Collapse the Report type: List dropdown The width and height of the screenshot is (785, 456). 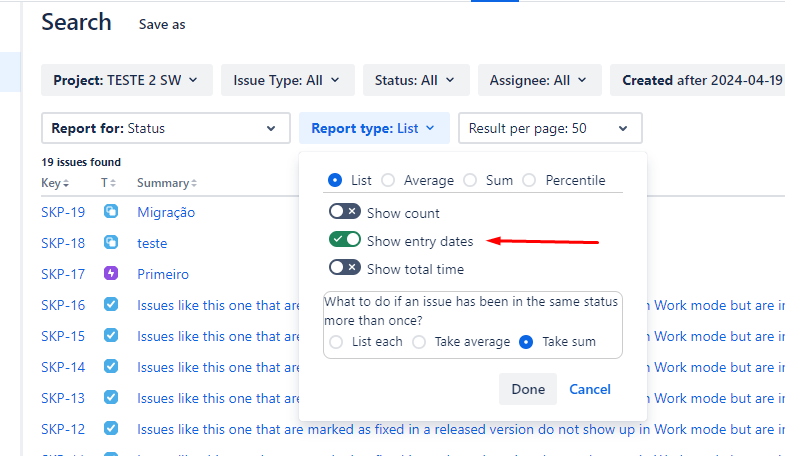click(x=374, y=128)
